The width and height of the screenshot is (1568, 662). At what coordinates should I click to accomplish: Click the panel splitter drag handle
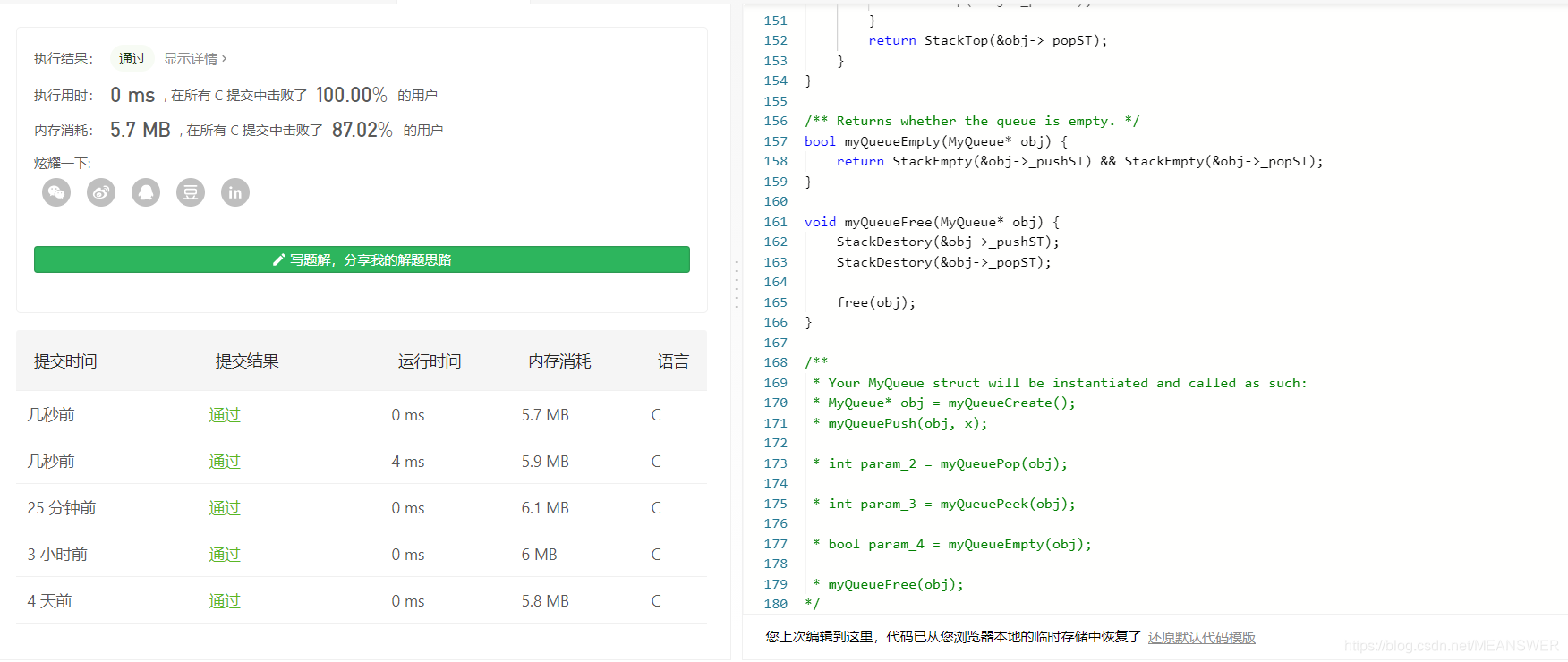(x=737, y=284)
